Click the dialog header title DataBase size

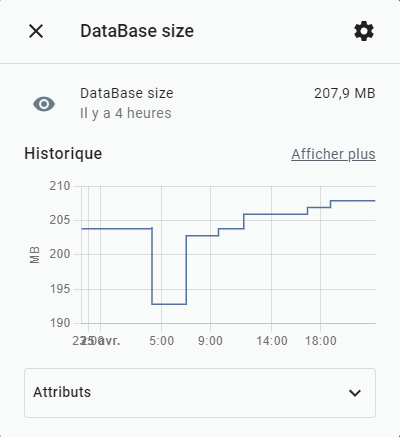point(137,31)
